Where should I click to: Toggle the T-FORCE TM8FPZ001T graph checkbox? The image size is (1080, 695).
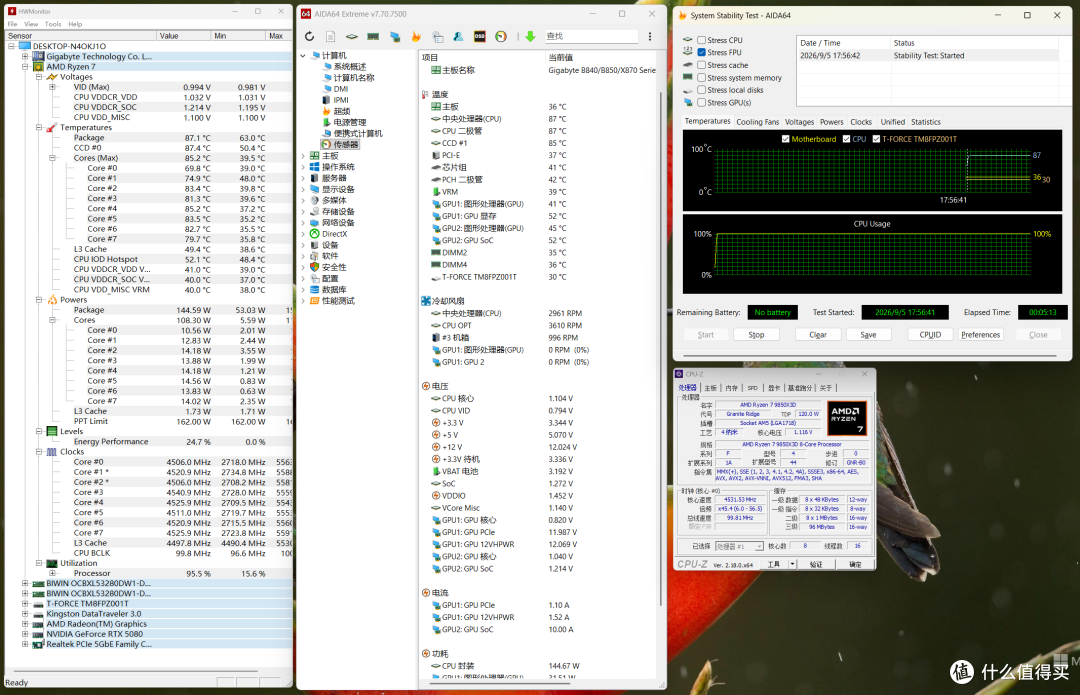[876, 138]
